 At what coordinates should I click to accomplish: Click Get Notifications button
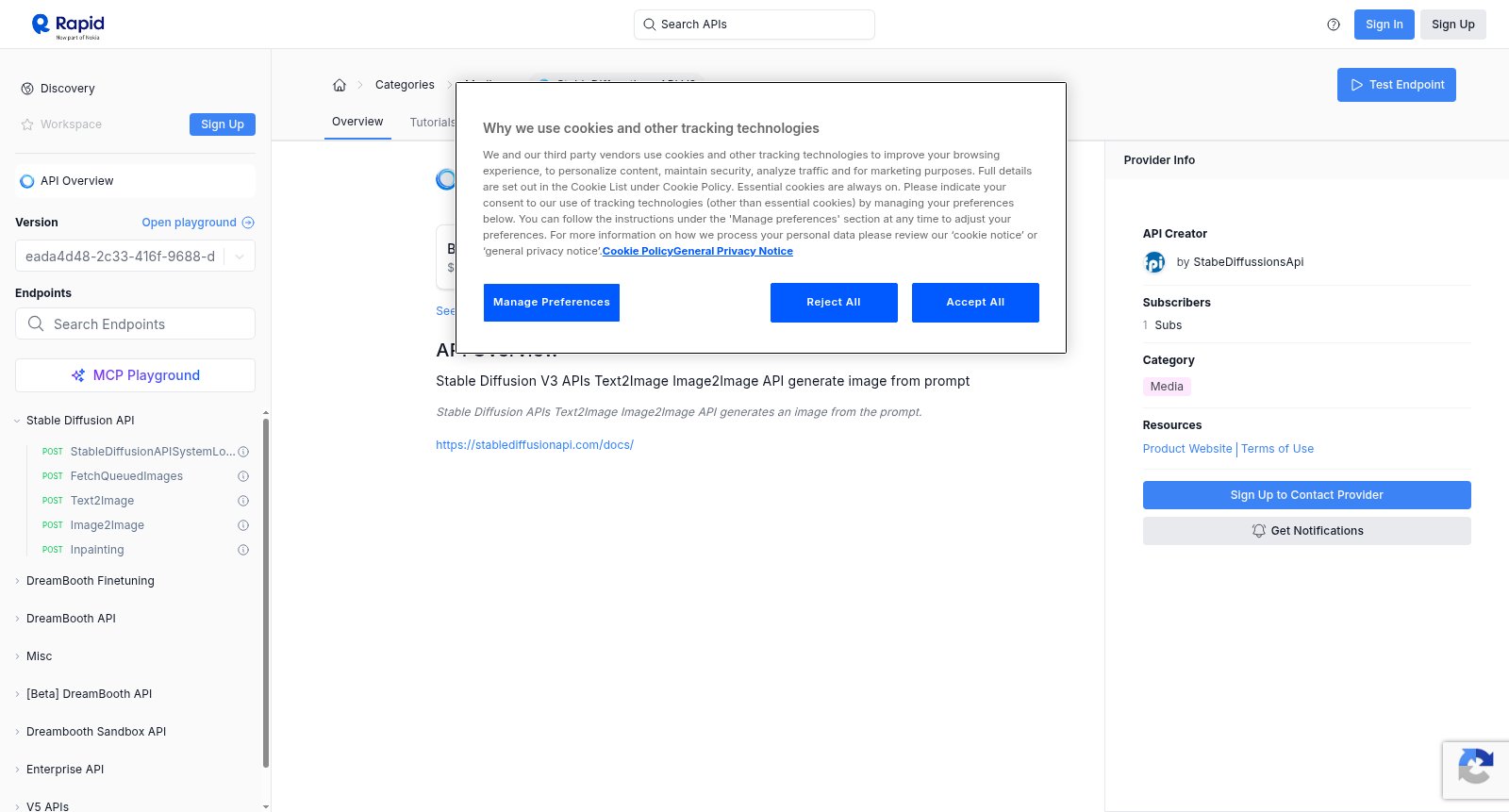coord(1307,531)
